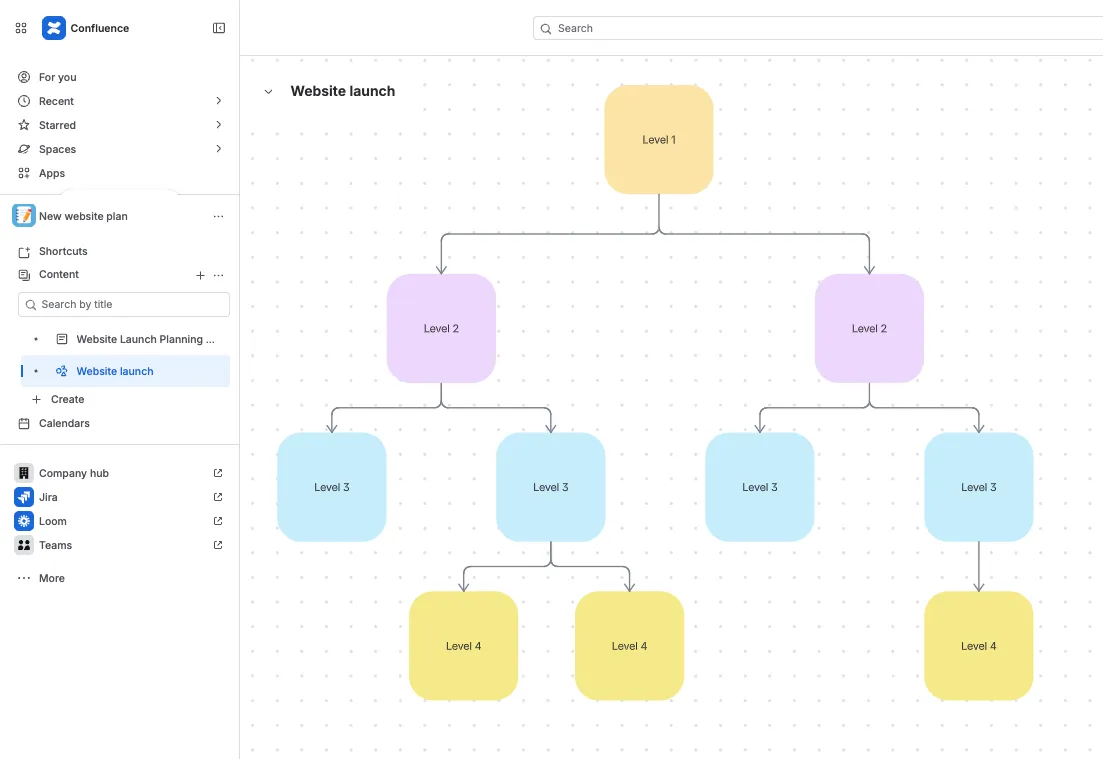Select the right purple Level 2 node

coord(869,329)
